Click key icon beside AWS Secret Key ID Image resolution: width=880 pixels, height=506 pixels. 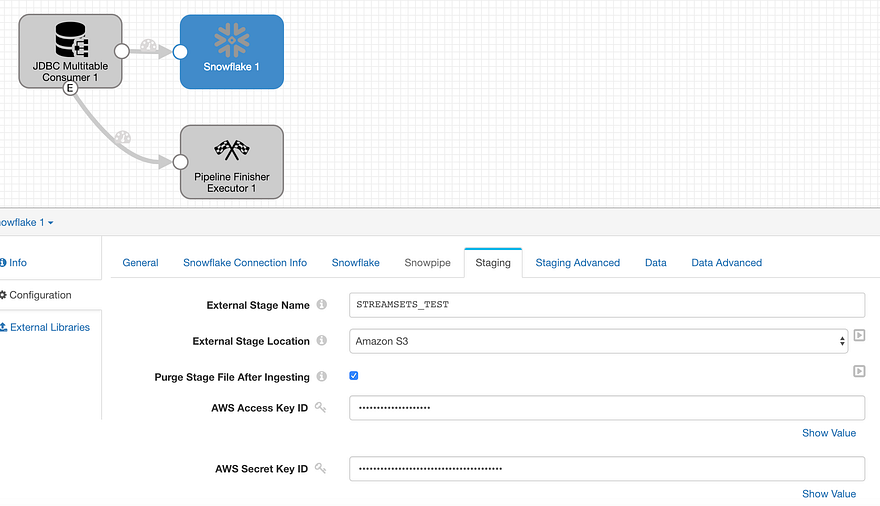(320, 468)
